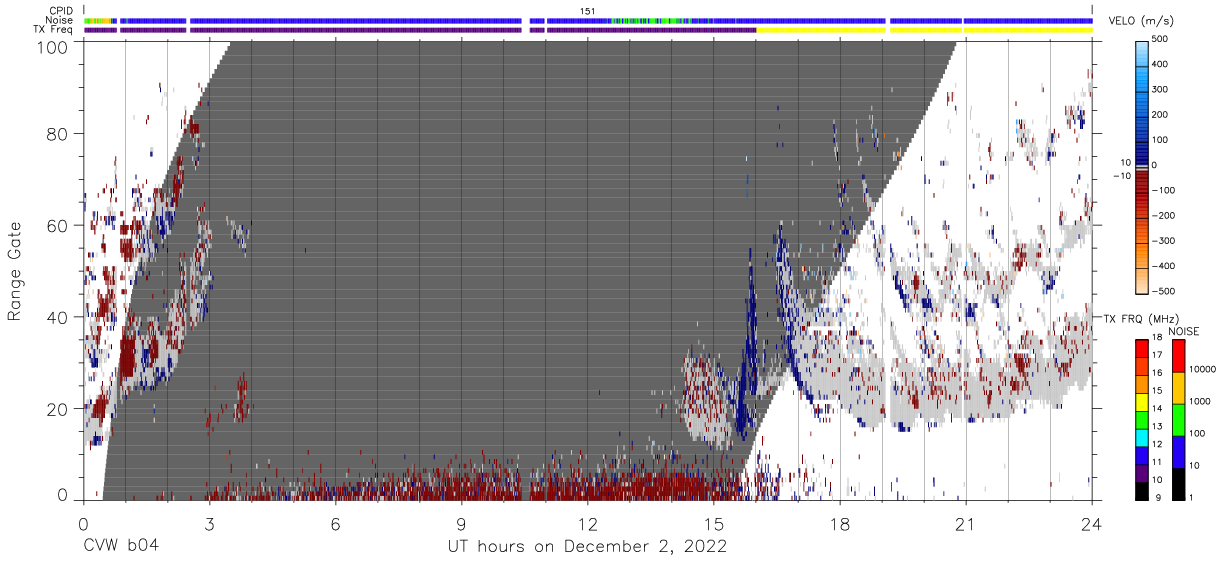Click the x-axis tick label '3'
The image size is (1228, 567).
pyautogui.click(x=209, y=523)
